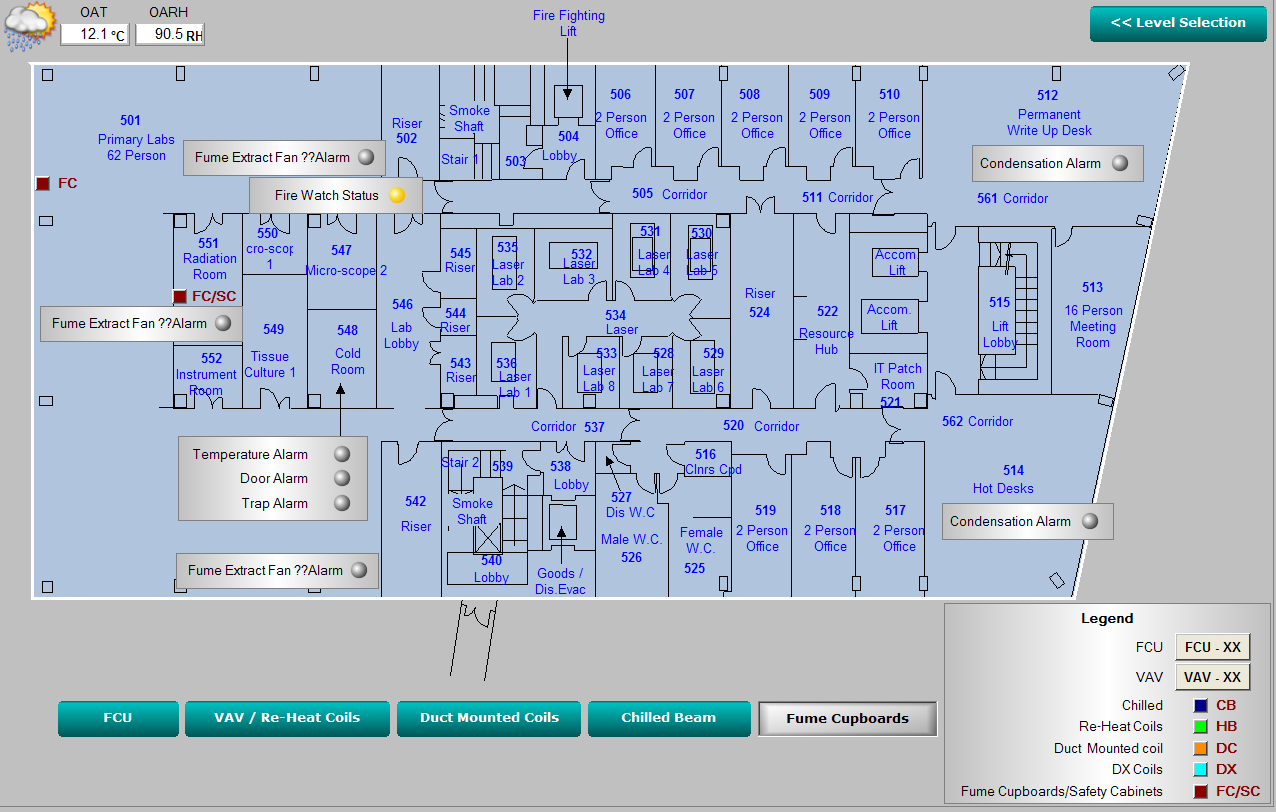Click the OAT temperature value field
The width and height of the screenshot is (1276, 812).
(x=94, y=35)
